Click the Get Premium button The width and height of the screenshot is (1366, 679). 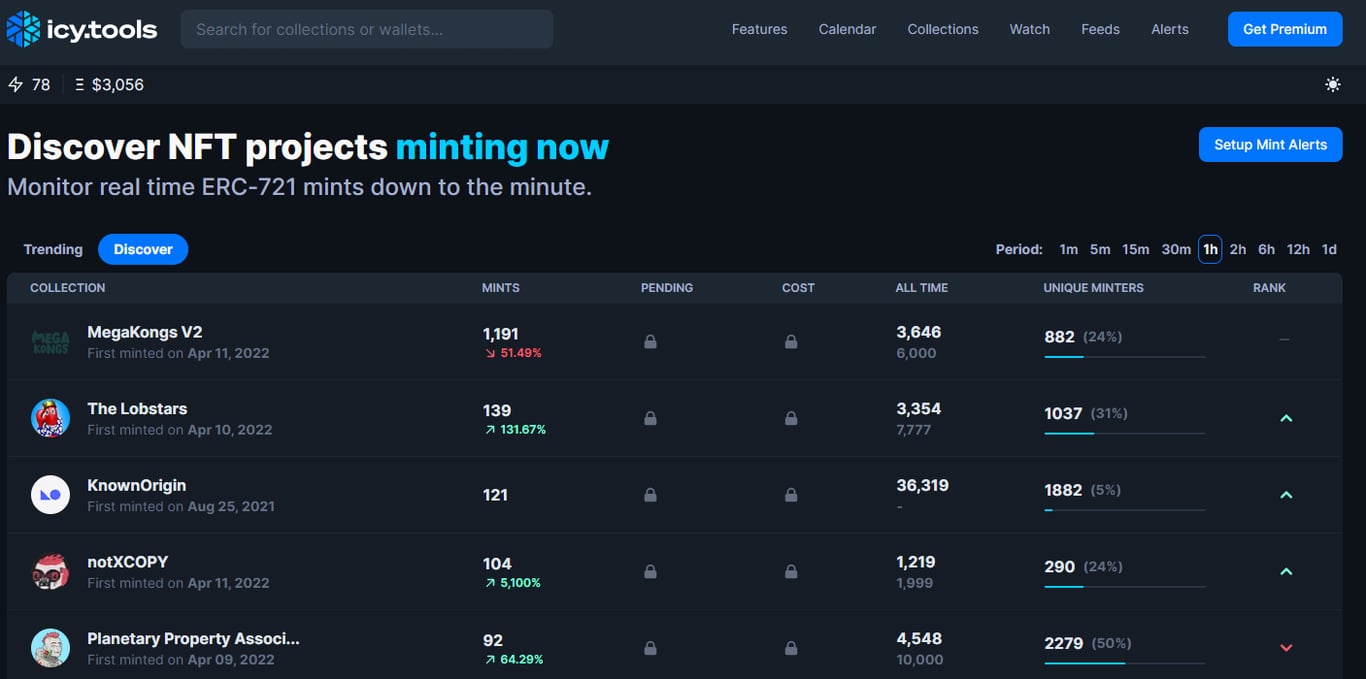pos(1284,29)
